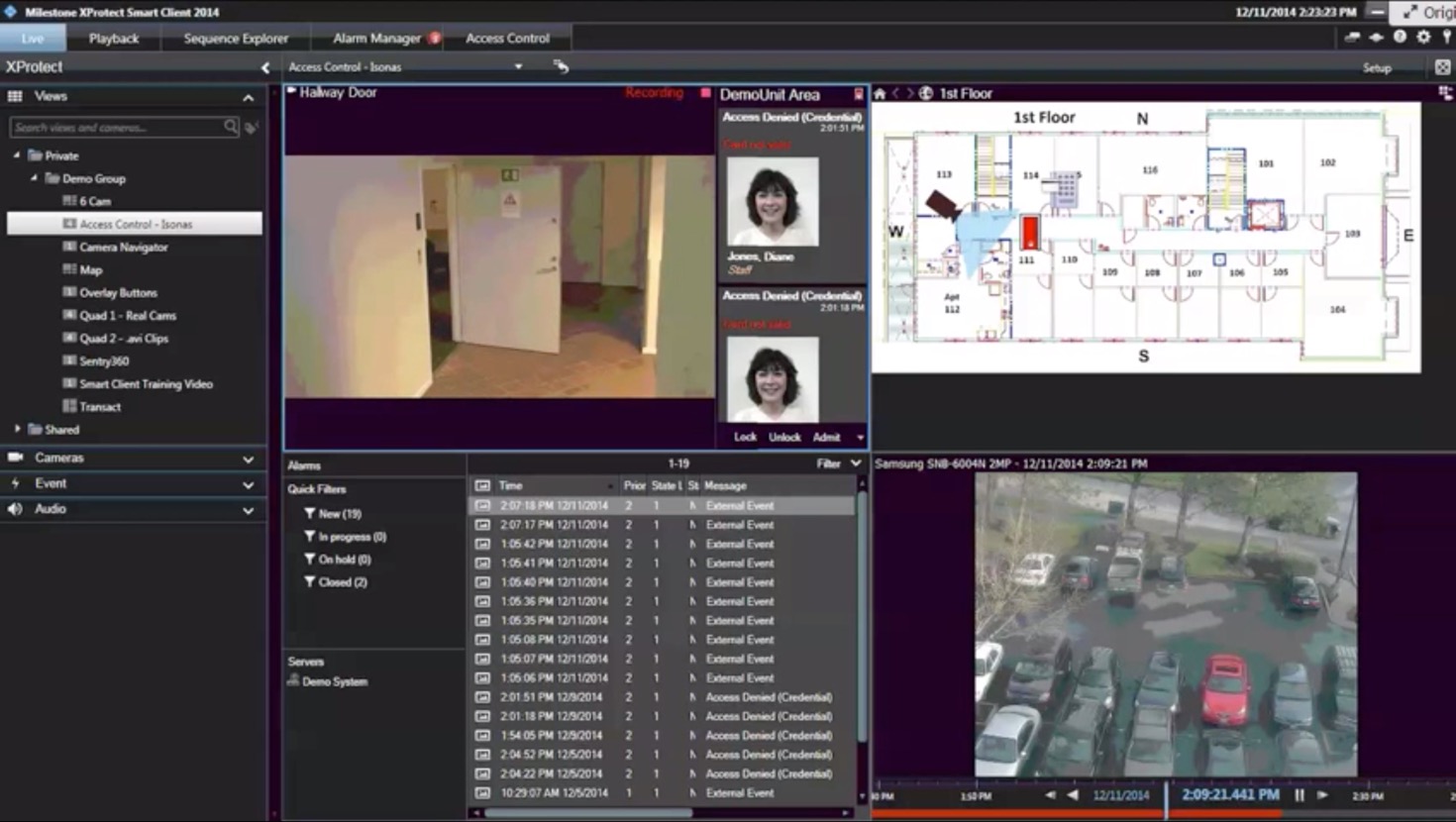Collapse the XProtect side panel

[x=264, y=67]
